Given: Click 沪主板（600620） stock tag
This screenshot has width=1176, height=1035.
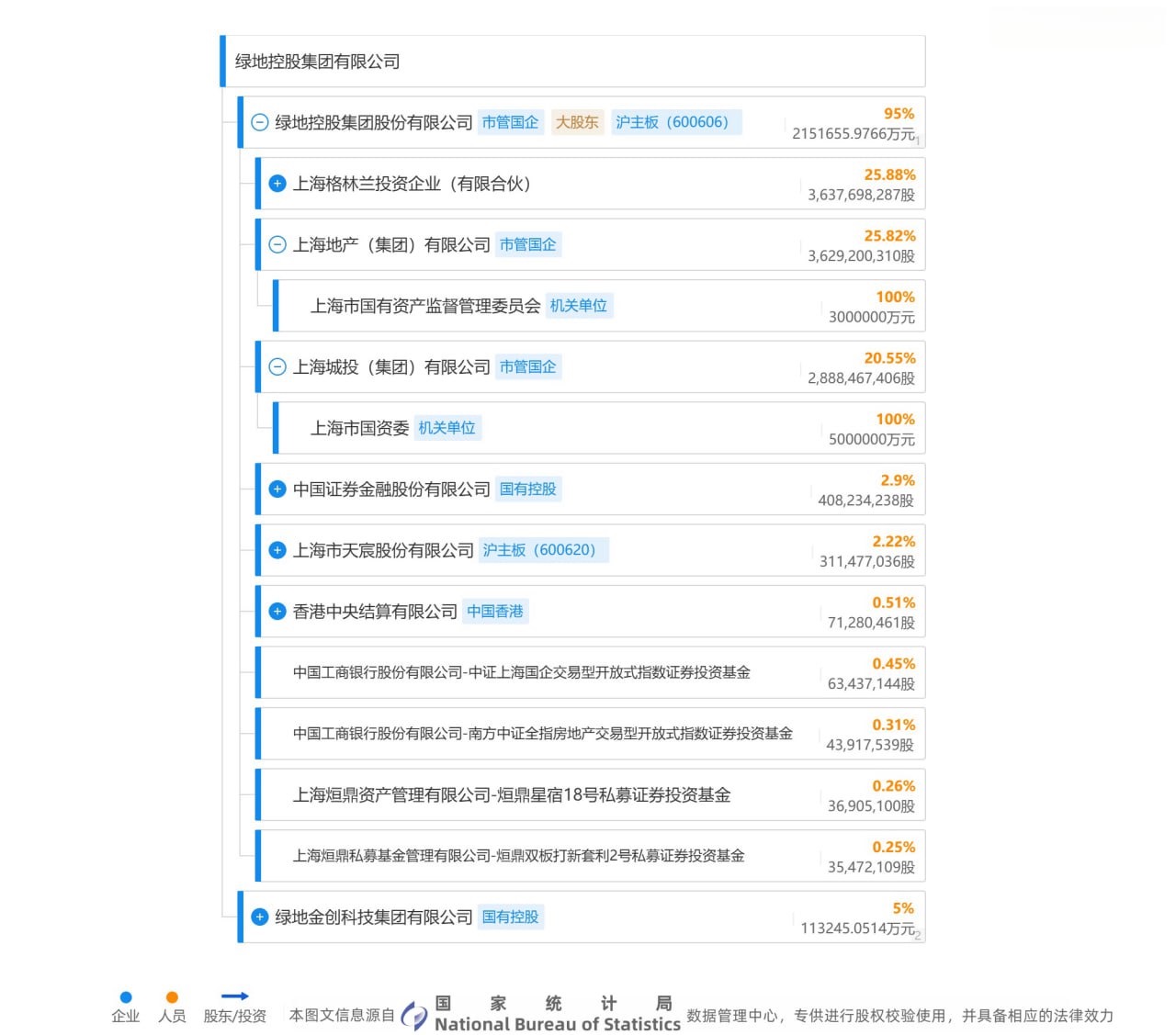Looking at the screenshot, I should (544, 550).
